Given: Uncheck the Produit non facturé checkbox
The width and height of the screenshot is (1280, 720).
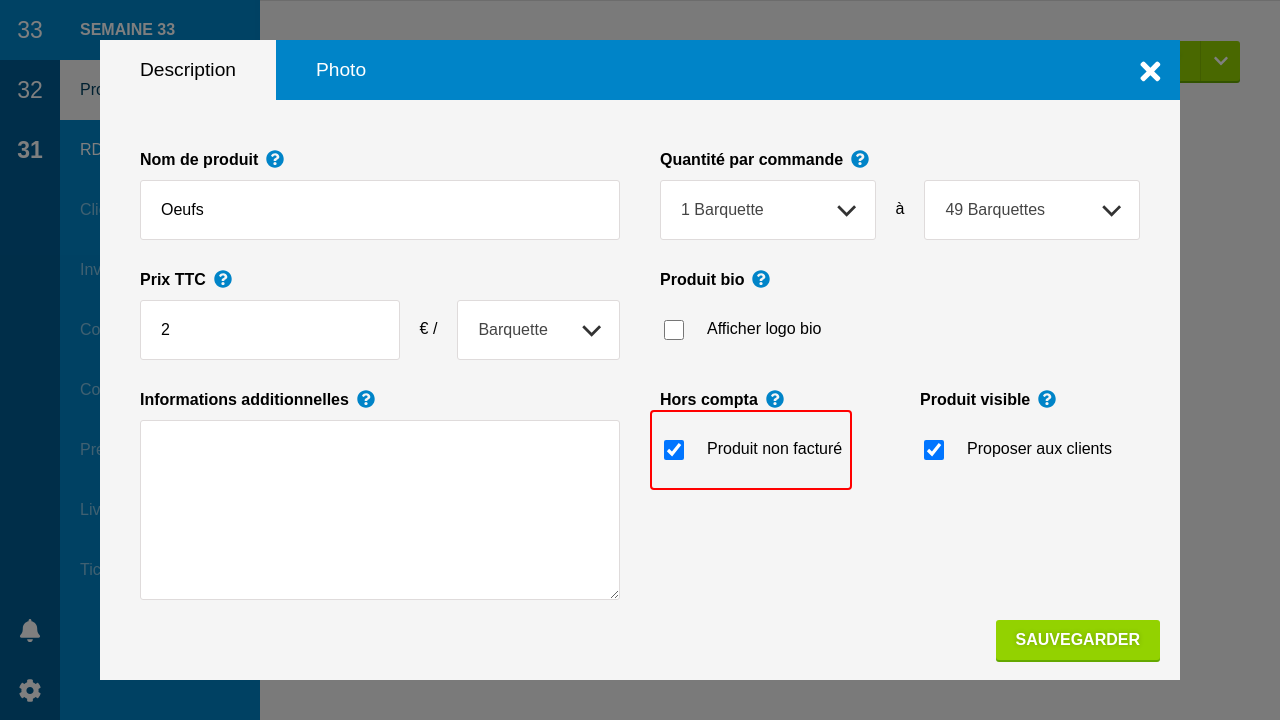Looking at the screenshot, I should (674, 450).
